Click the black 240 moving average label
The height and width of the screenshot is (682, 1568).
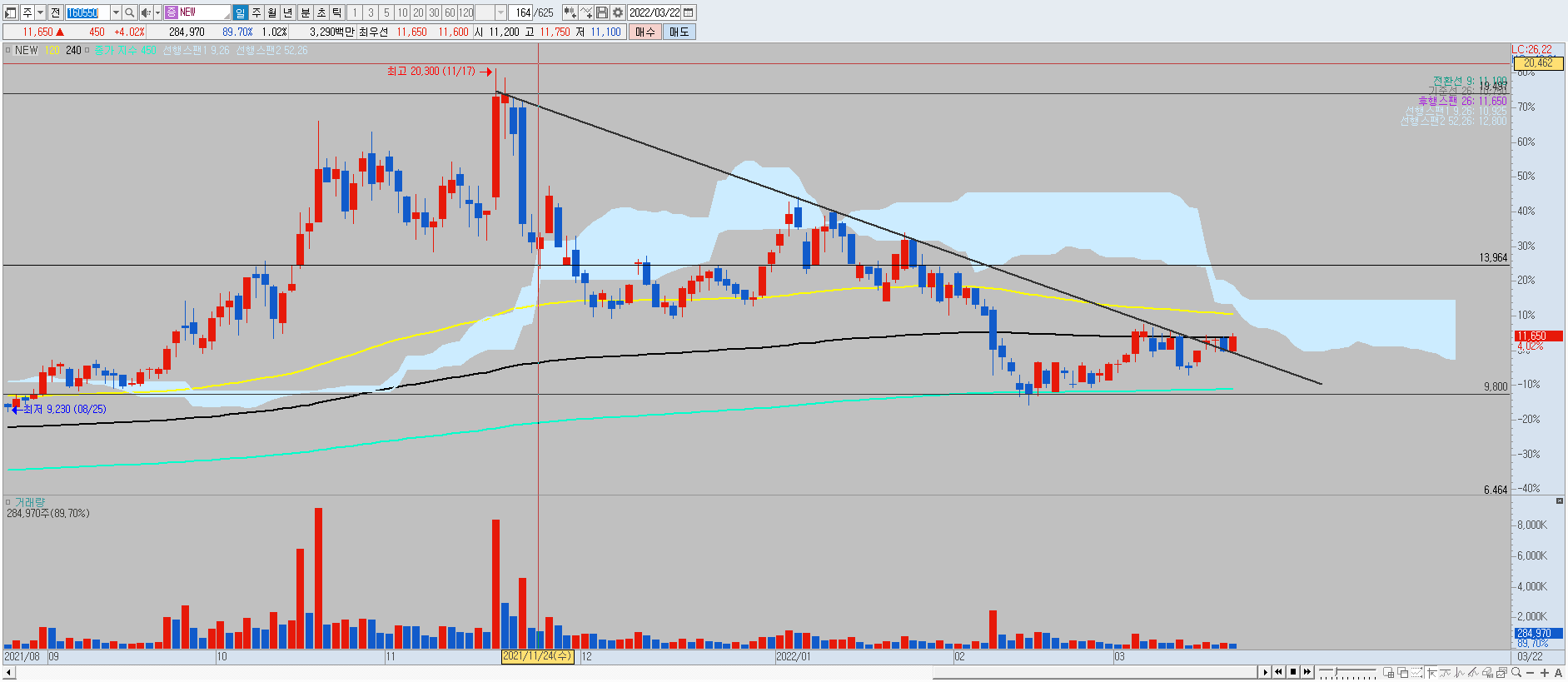pos(73,50)
